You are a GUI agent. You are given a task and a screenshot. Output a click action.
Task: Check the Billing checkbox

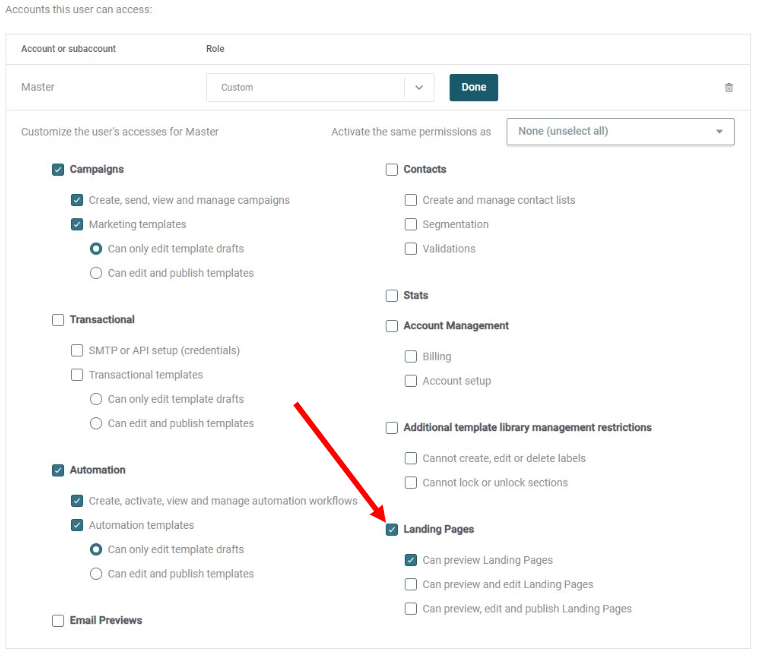(411, 357)
